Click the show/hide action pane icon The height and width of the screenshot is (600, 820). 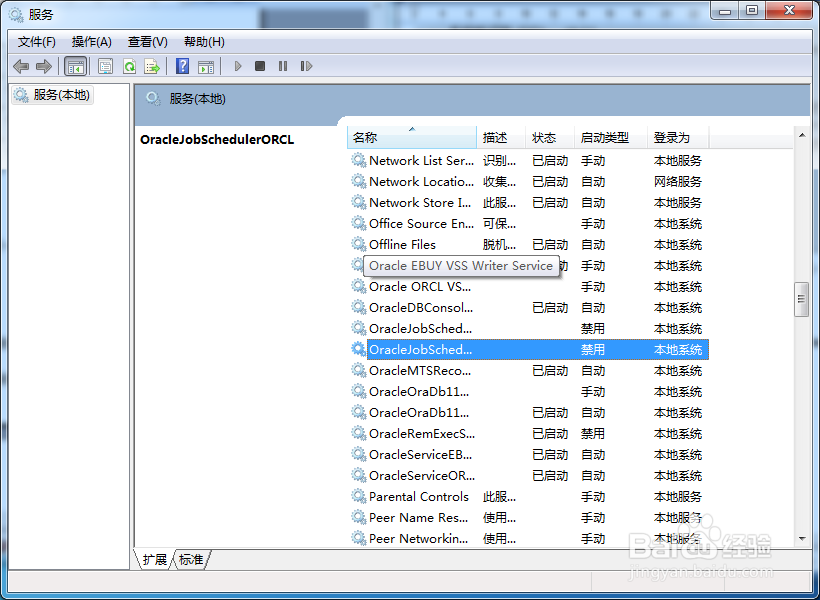click(206, 66)
